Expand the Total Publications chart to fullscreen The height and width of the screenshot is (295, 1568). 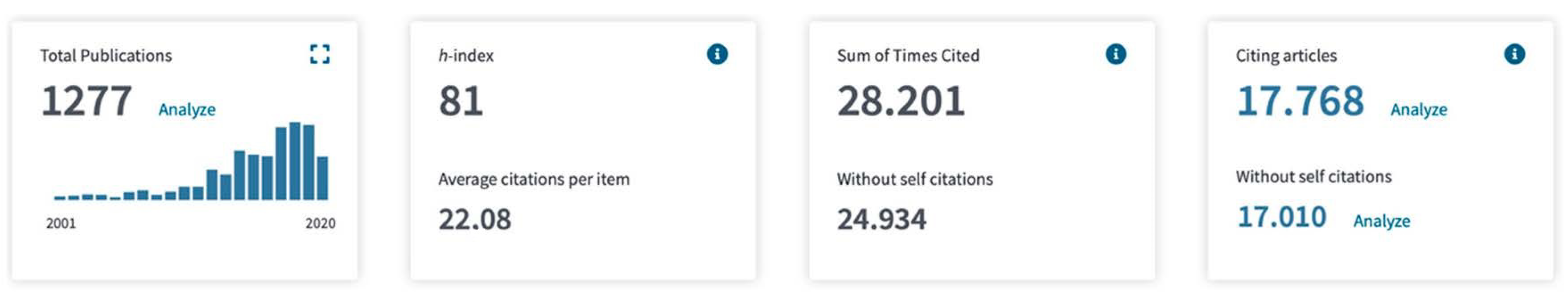point(320,54)
